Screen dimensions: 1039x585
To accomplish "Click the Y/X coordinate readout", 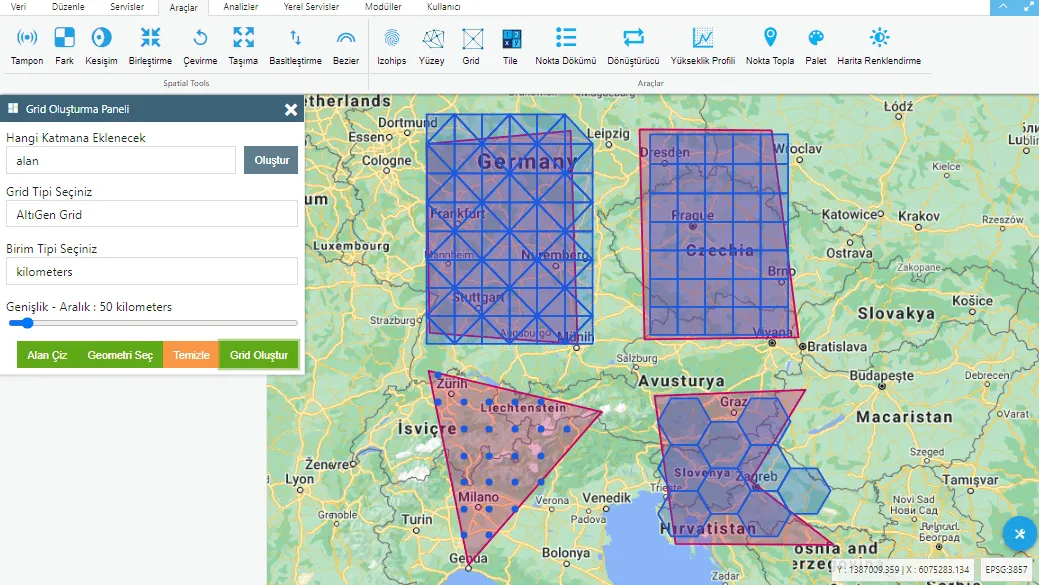I will [x=902, y=570].
